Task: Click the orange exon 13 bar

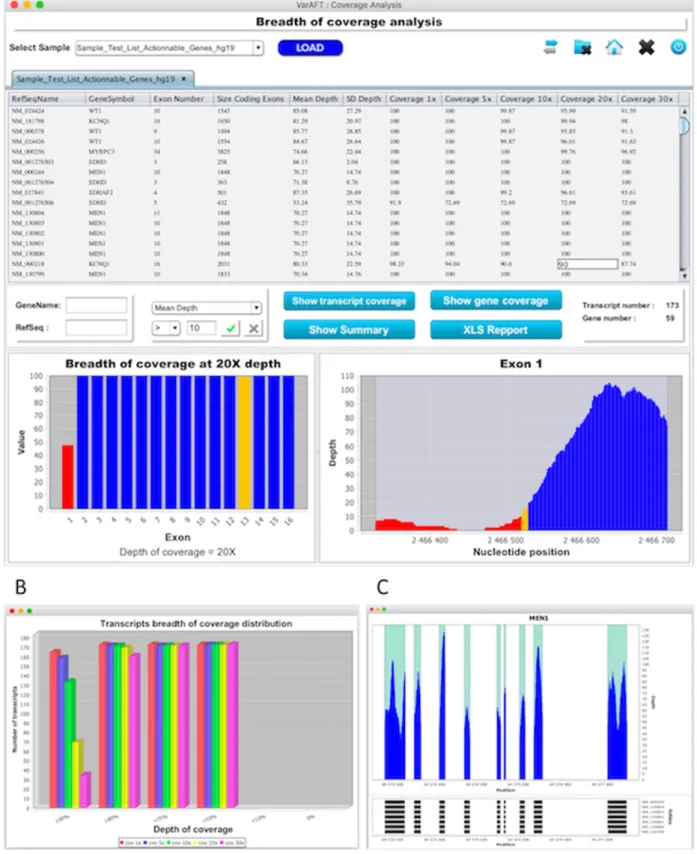Action: click(244, 442)
